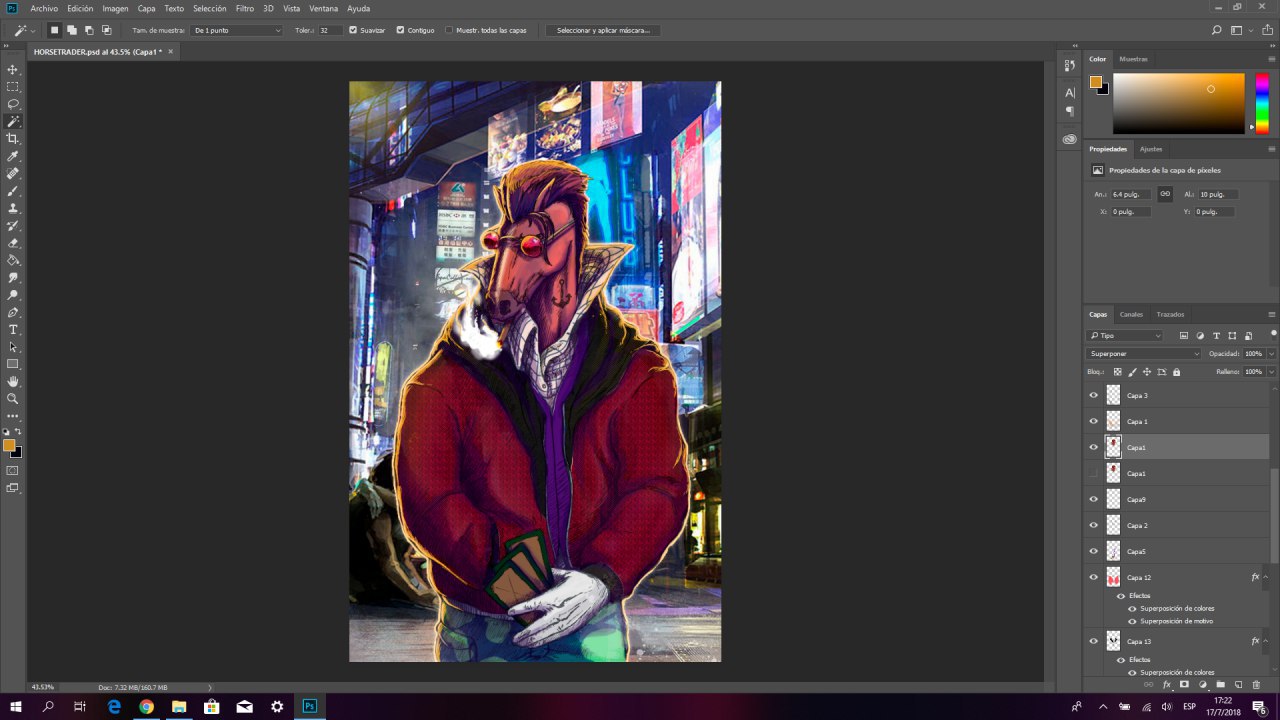1280x720 pixels.
Task: Click the foreground color swatch in toolbar
Action: point(9,445)
